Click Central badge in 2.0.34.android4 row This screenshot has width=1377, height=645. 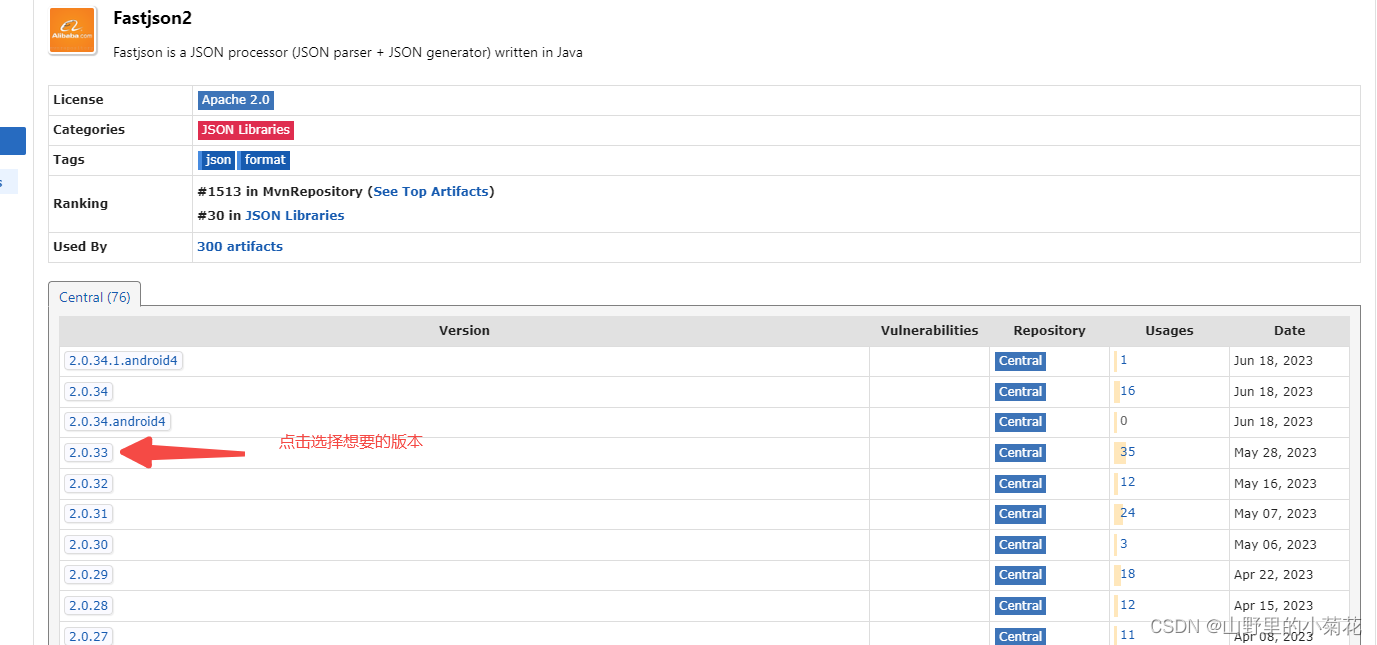click(1020, 422)
